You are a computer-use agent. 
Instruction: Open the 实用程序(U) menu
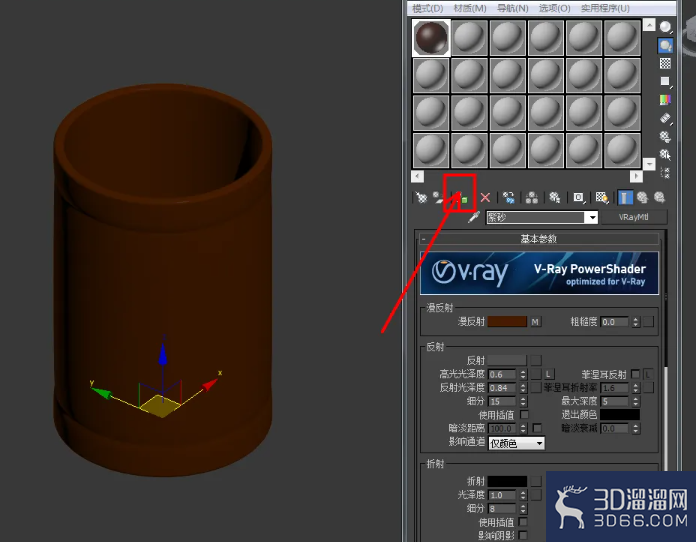(605, 8)
